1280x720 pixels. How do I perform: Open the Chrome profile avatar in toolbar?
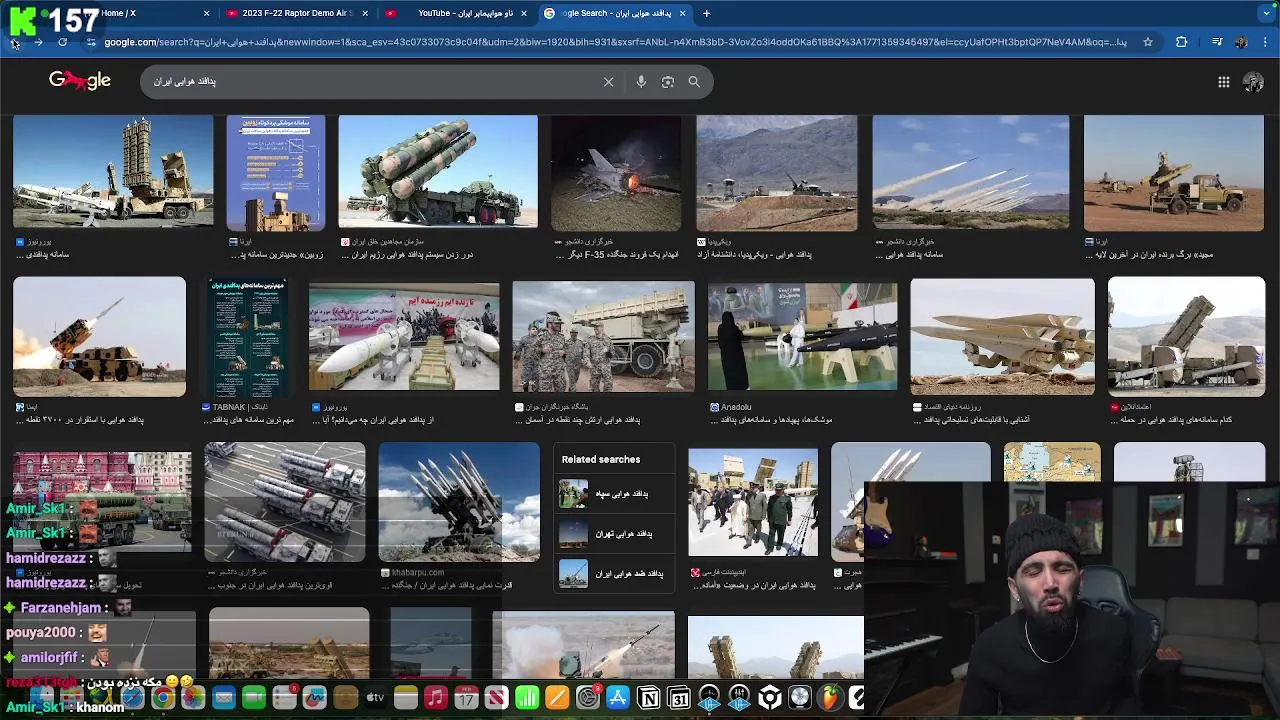coord(1241,42)
